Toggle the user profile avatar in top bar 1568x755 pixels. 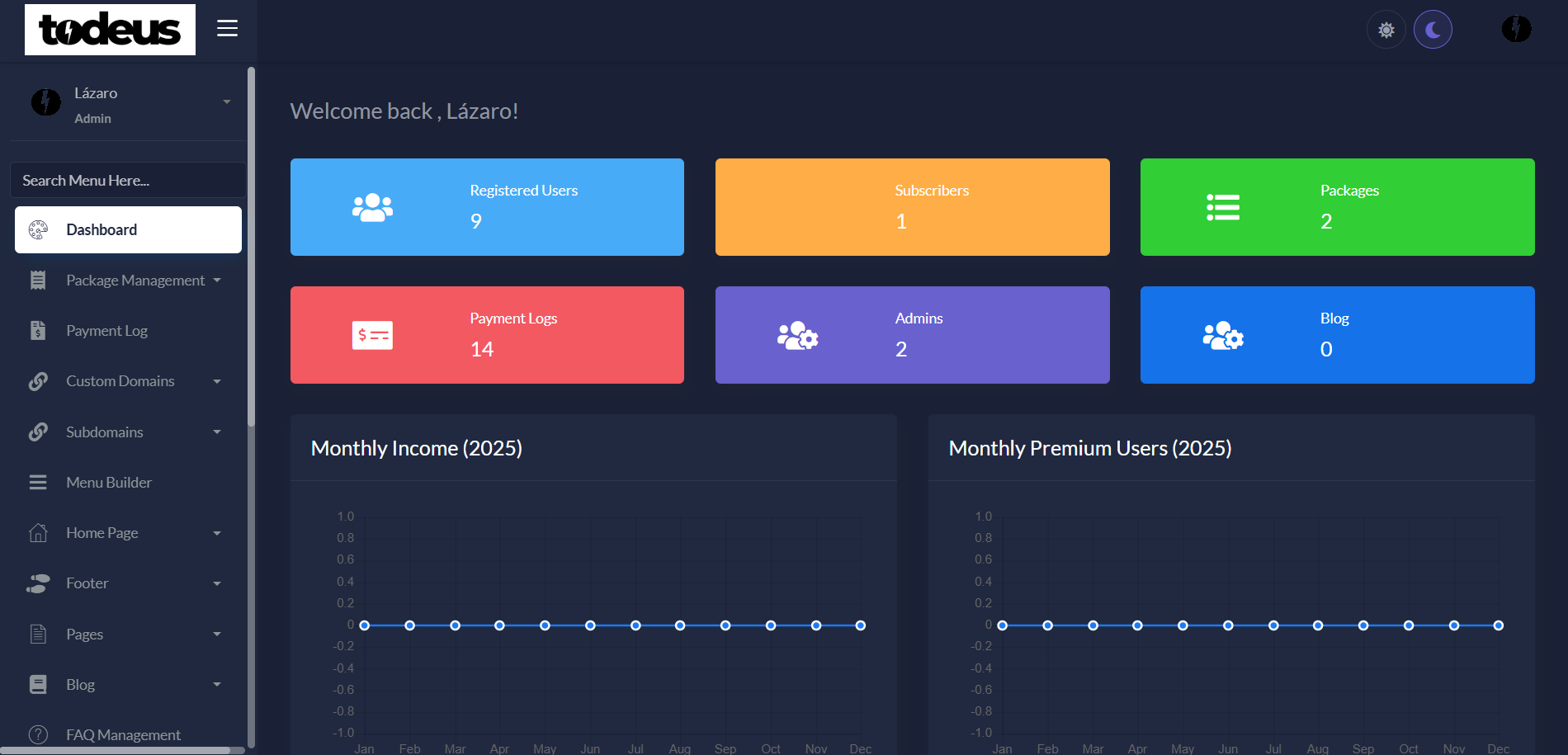point(1516,29)
